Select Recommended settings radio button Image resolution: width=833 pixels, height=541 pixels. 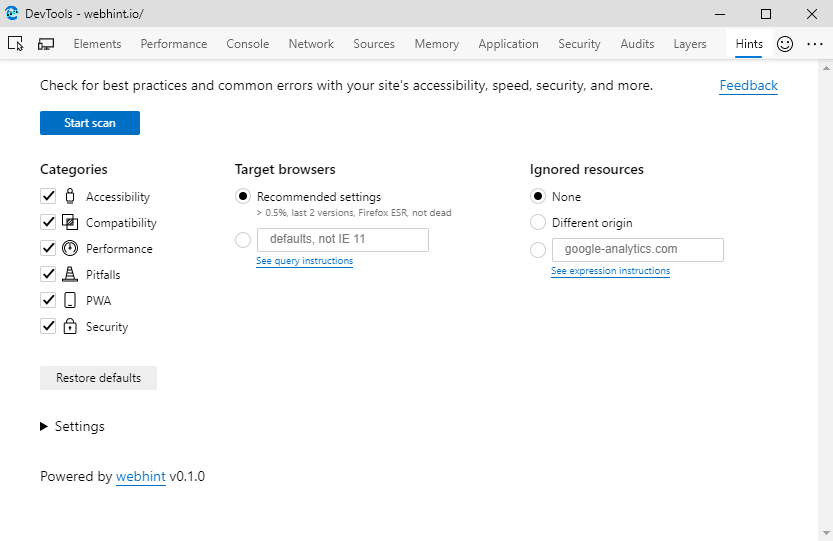click(243, 197)
